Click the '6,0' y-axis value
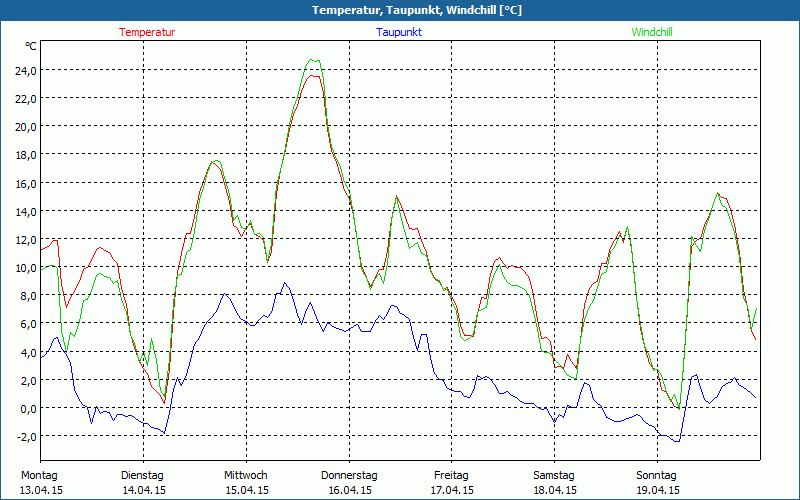This screenshot has height=500, width=800. [29, 323]
